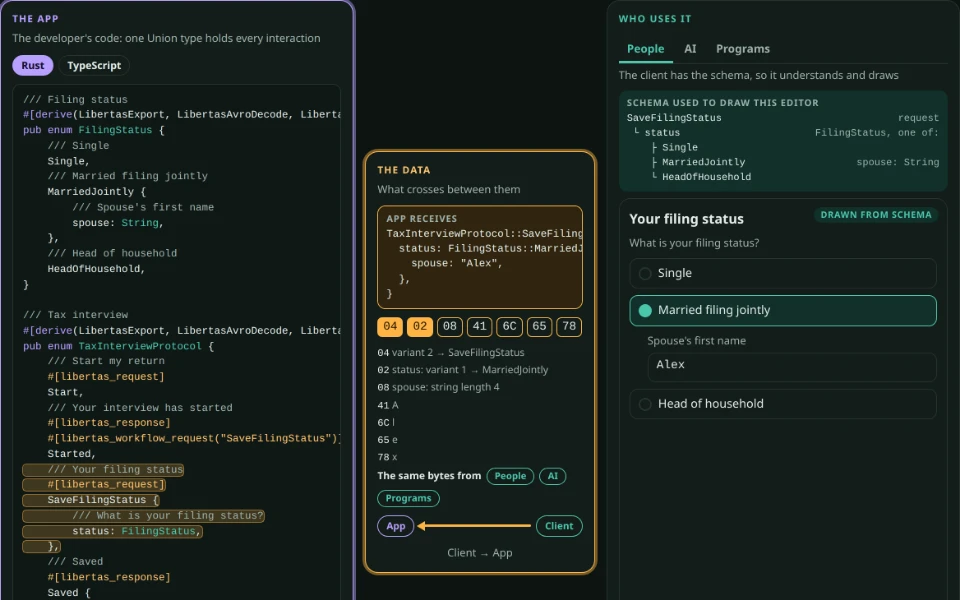
Task: Open the Programs tab under Who Uses It
Action: coord(743,49)
